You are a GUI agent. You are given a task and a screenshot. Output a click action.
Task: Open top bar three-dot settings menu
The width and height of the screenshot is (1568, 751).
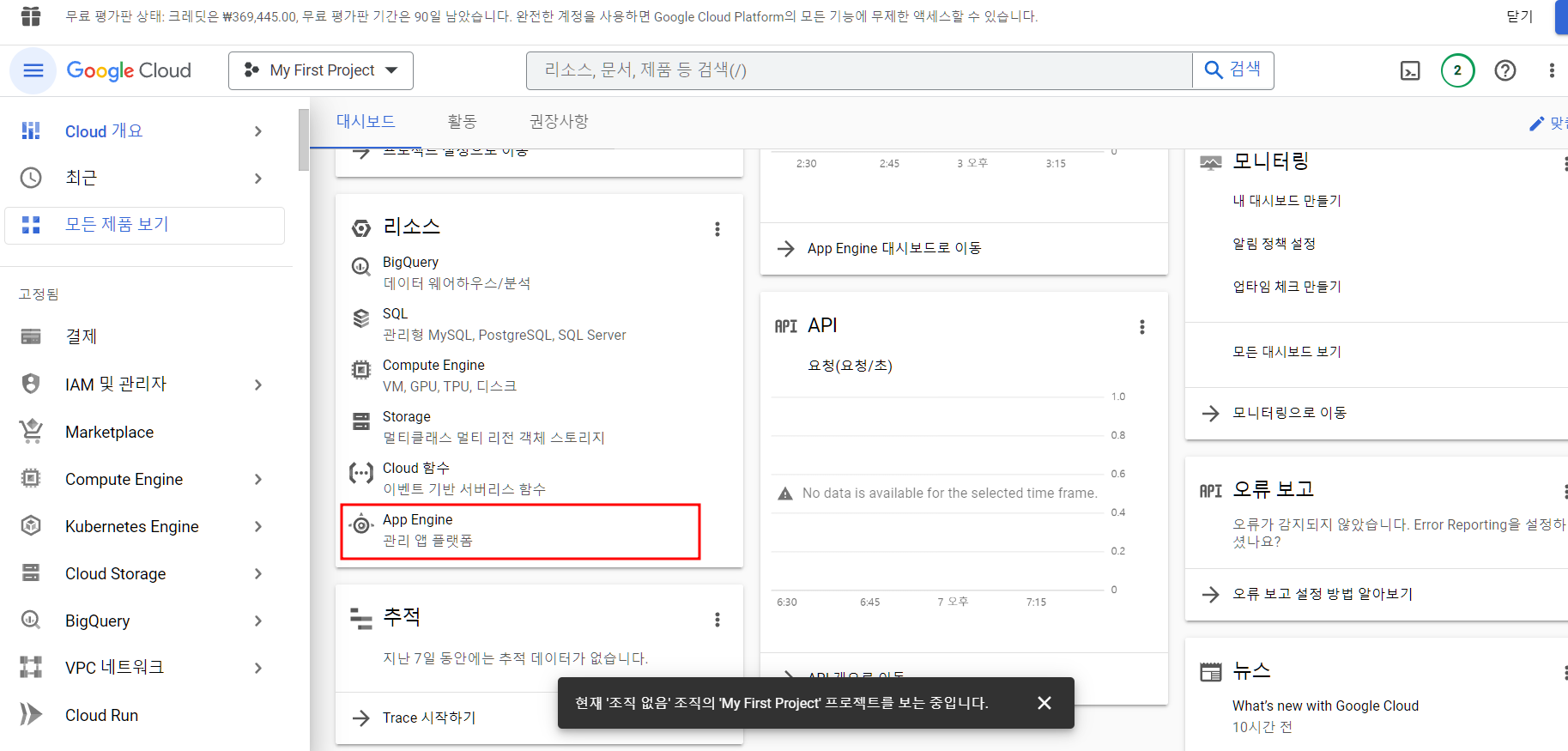click(1552, 70)
